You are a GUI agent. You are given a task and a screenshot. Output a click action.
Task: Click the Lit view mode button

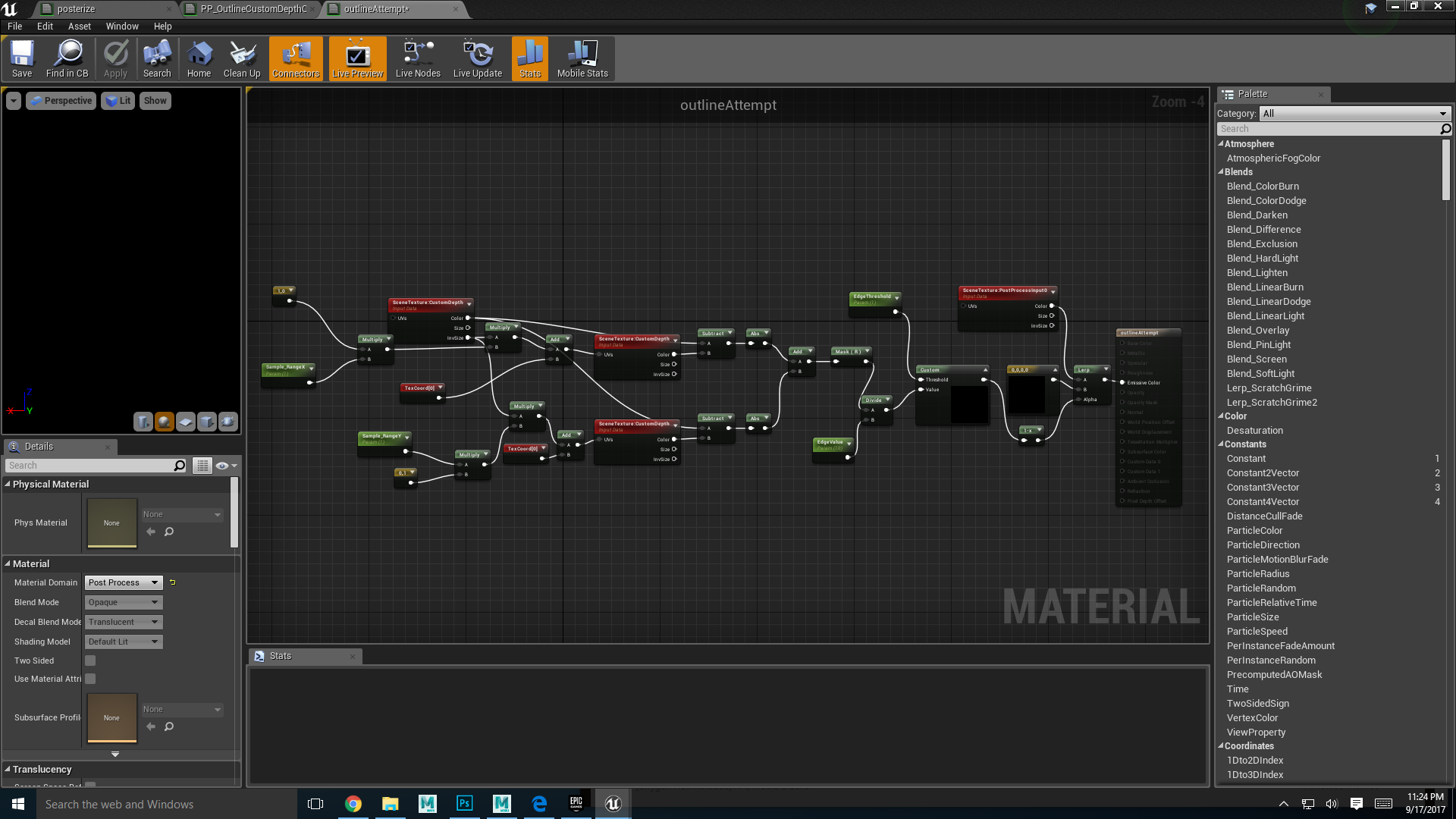click(118, 101)
